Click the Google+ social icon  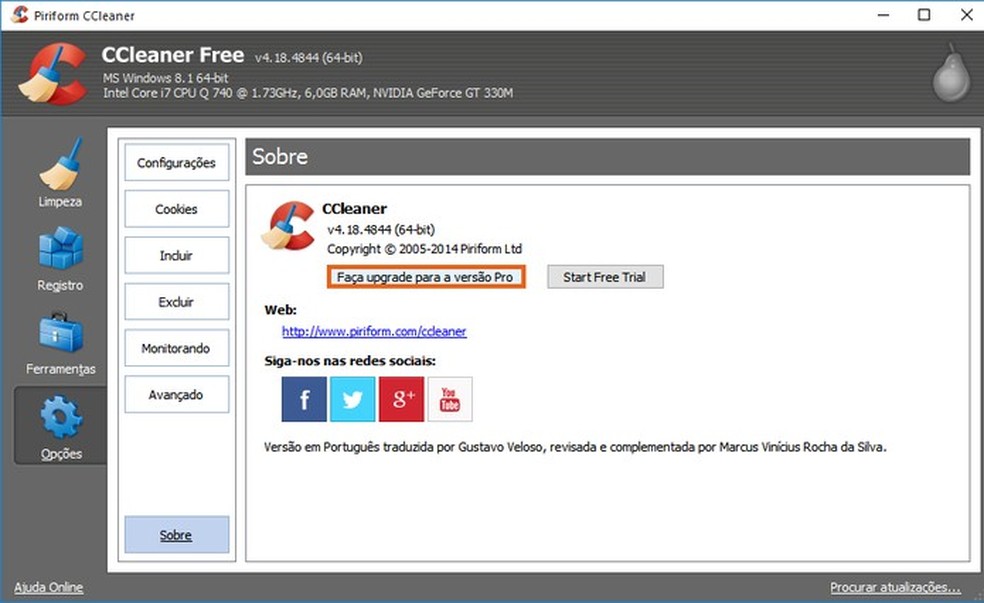point(401,399)
